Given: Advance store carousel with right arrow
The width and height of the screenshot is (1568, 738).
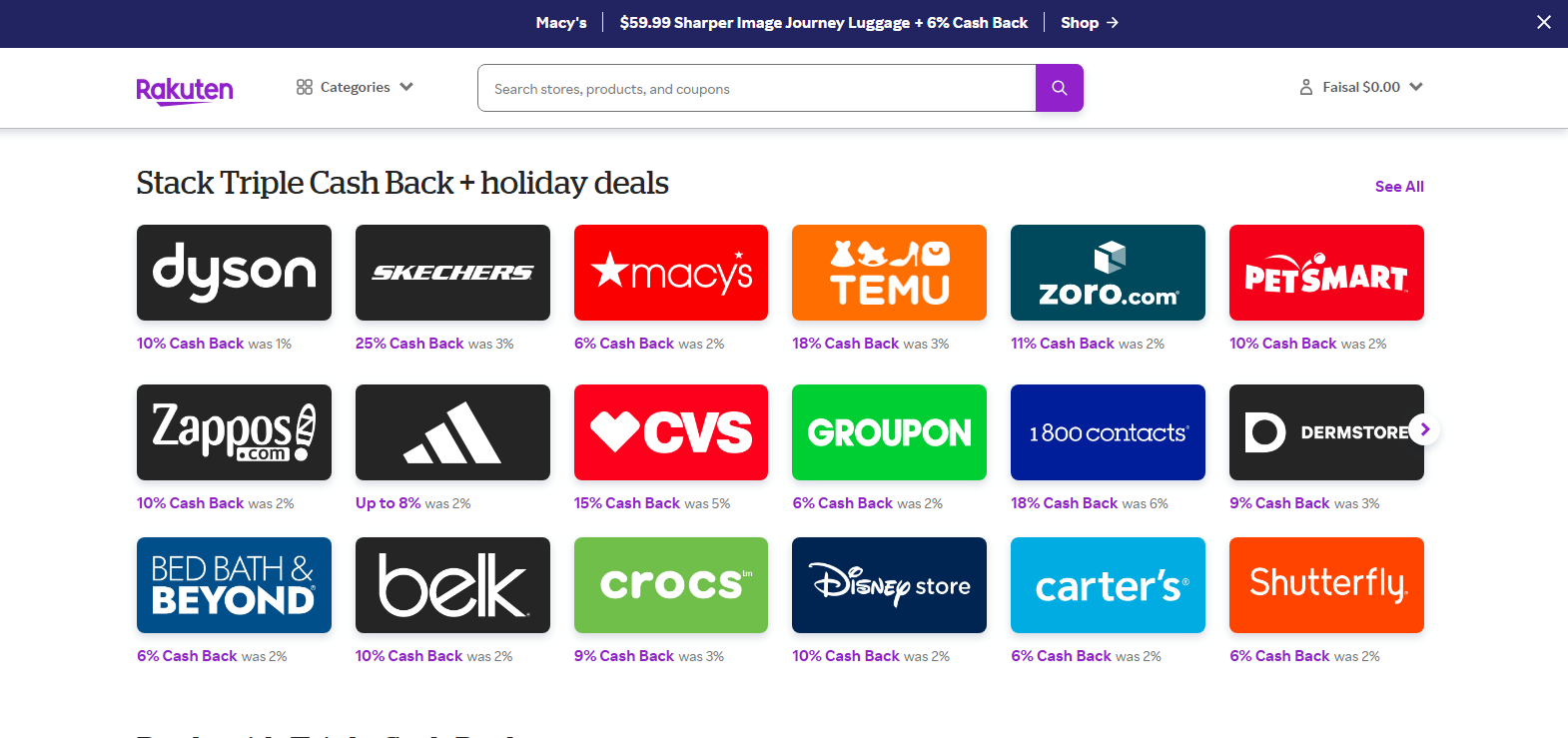Looking at the screenshot, I should [x=1425, y=429].
